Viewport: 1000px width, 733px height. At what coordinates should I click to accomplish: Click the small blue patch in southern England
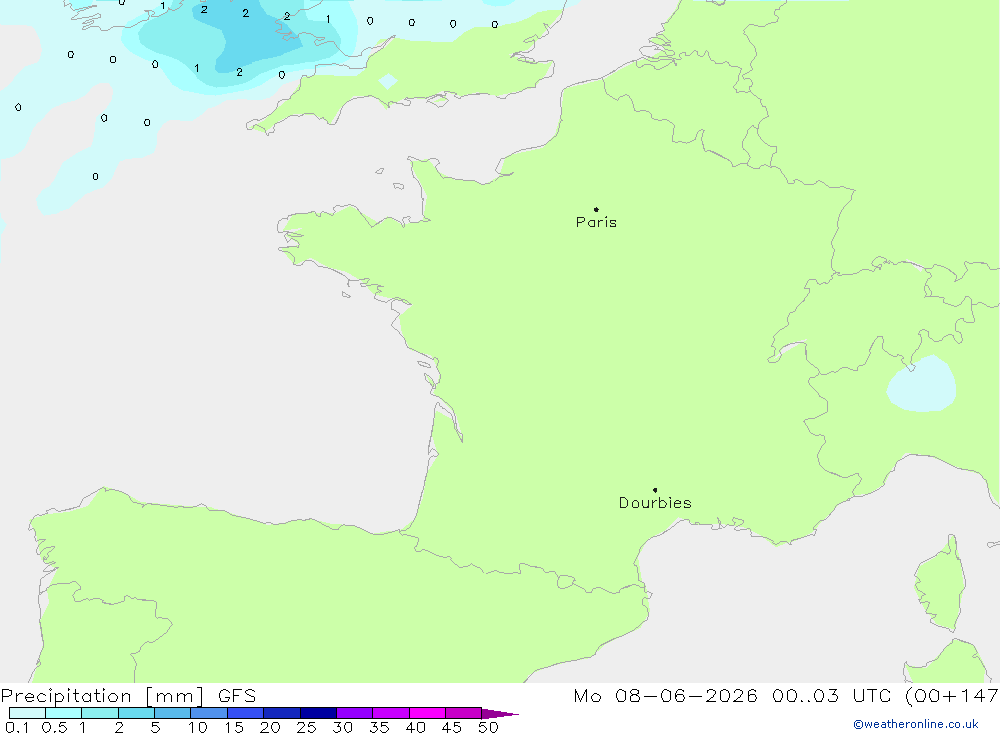pyautogui.click(x=388, y=81)
